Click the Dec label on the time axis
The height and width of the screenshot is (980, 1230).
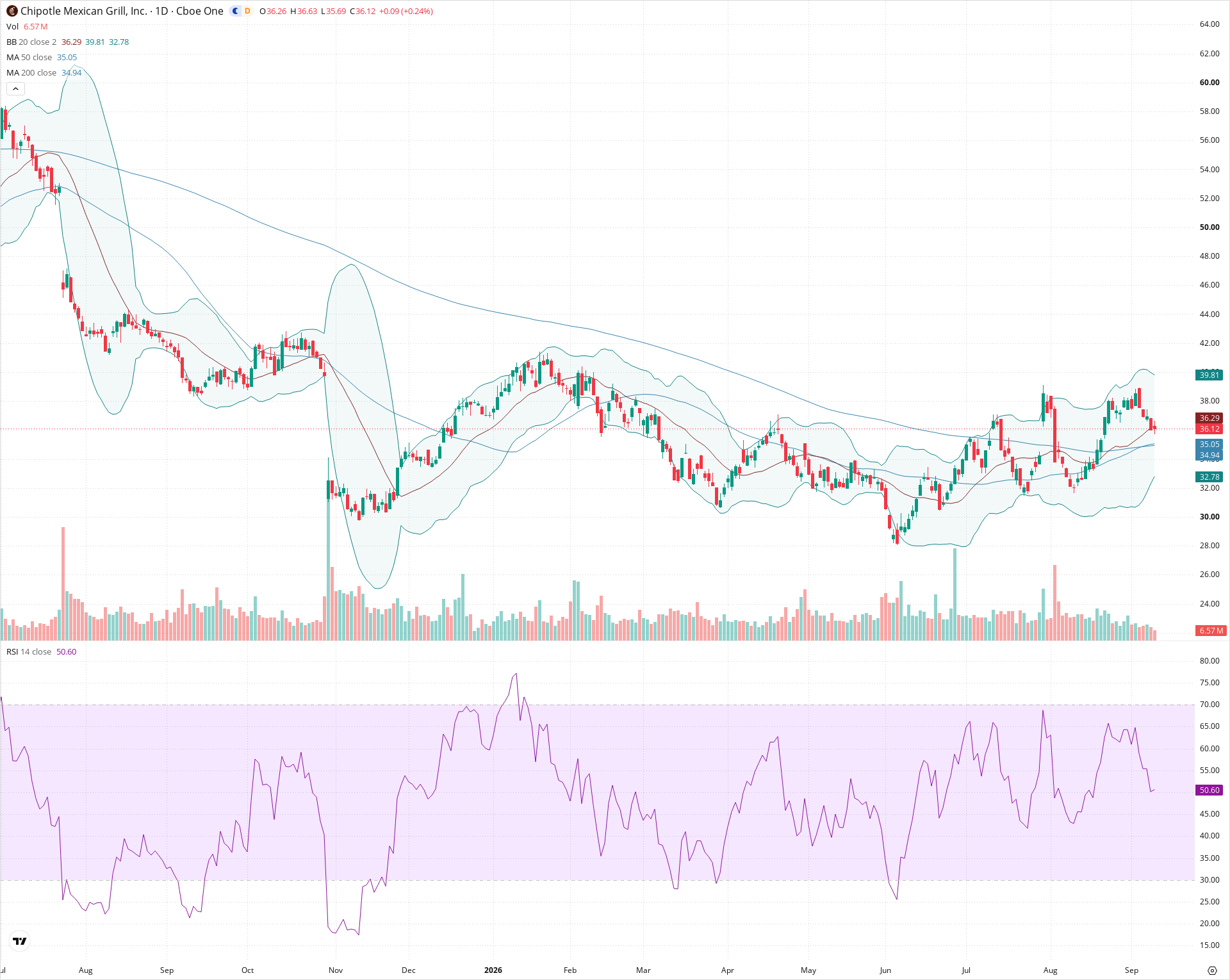click(409, 970)
